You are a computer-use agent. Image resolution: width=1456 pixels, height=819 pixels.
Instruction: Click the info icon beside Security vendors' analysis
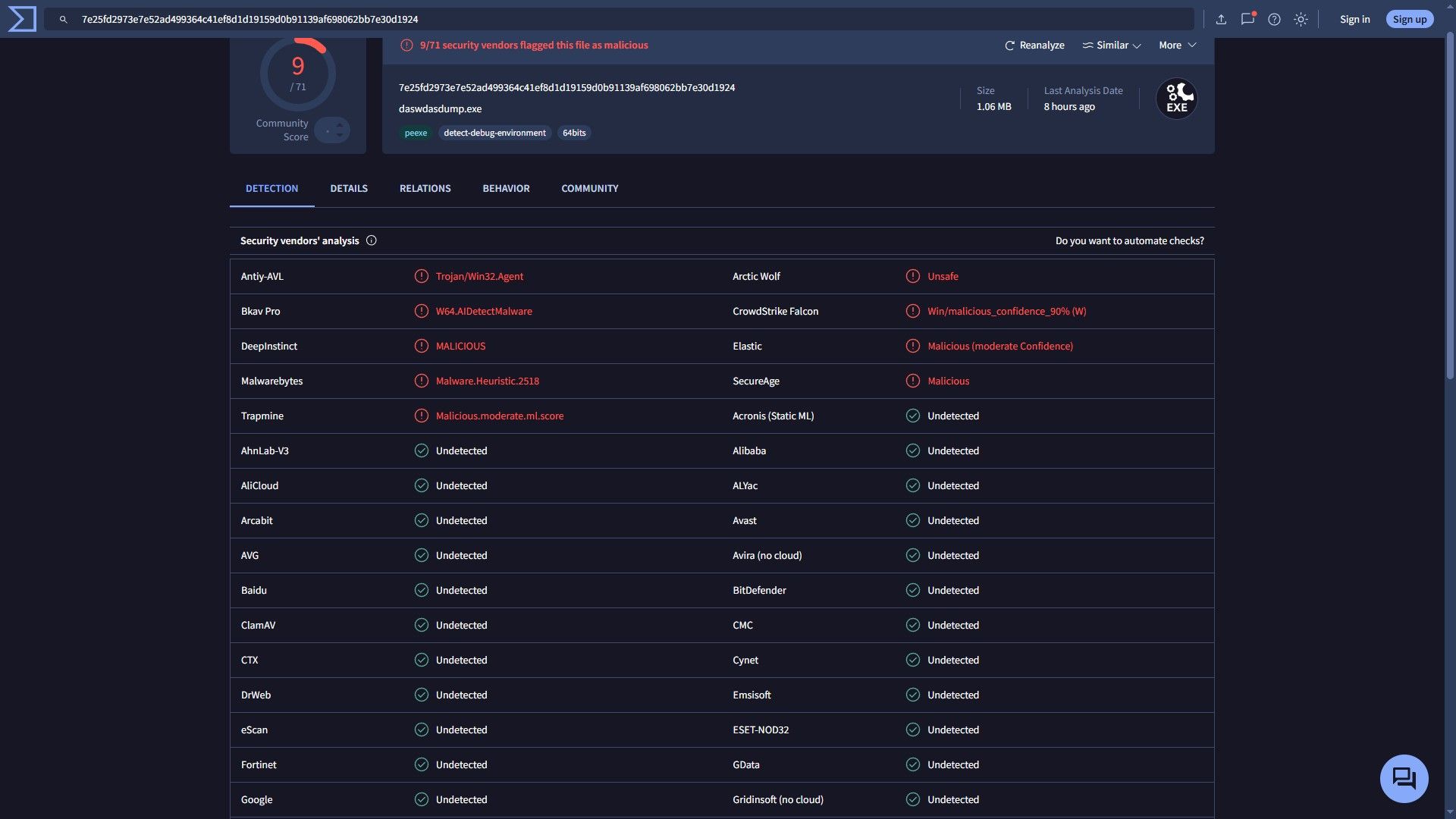coord(372,240)
